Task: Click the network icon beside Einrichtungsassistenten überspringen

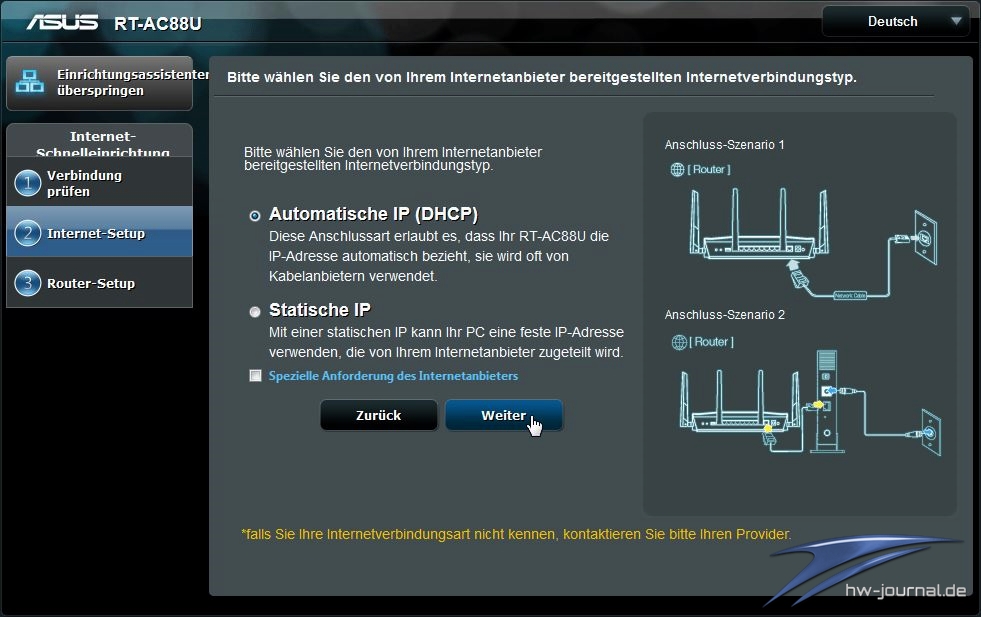Action: [29, 82]
